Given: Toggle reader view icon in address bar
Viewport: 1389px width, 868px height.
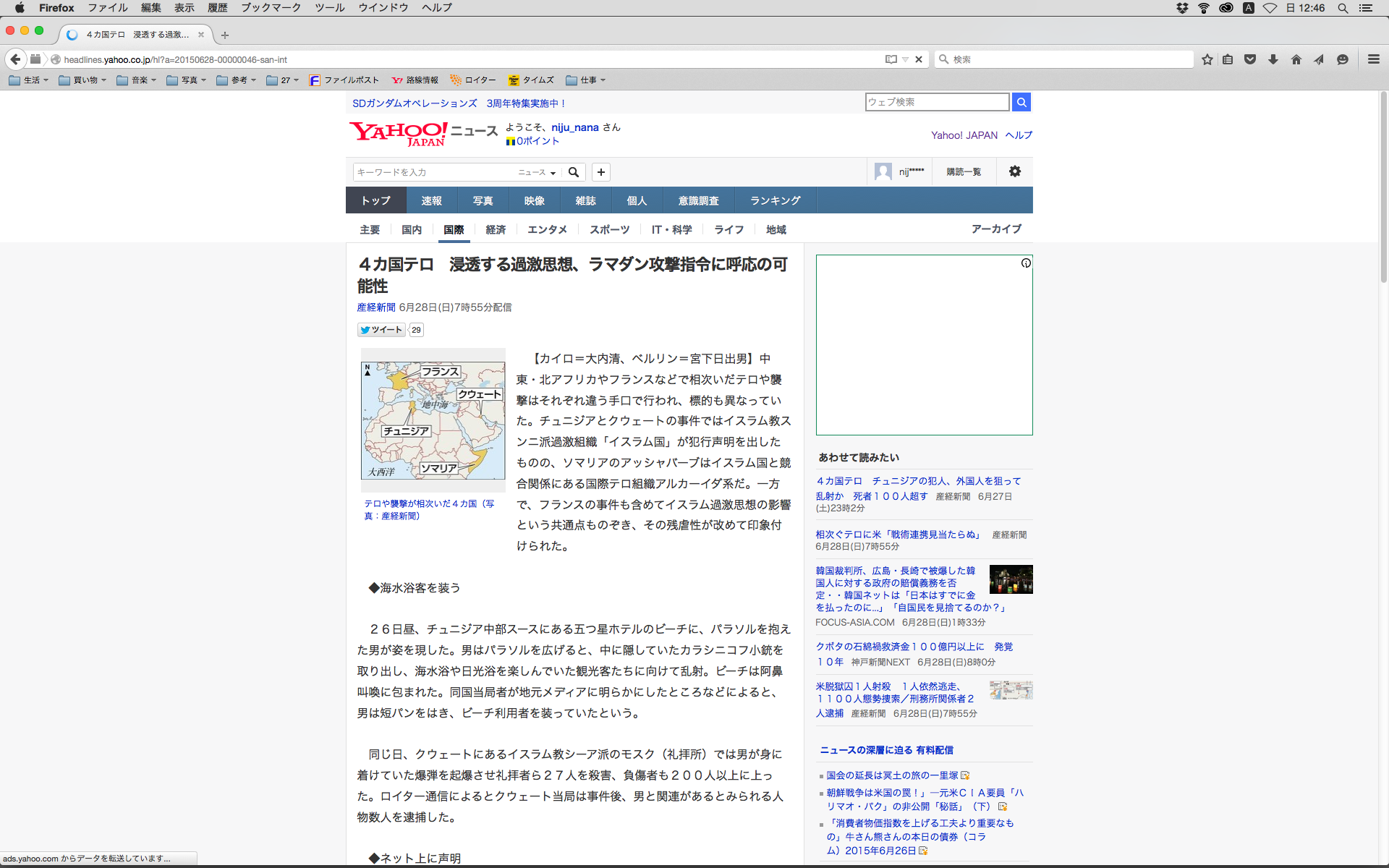Looking at the screenshot, I should [891, 59].
